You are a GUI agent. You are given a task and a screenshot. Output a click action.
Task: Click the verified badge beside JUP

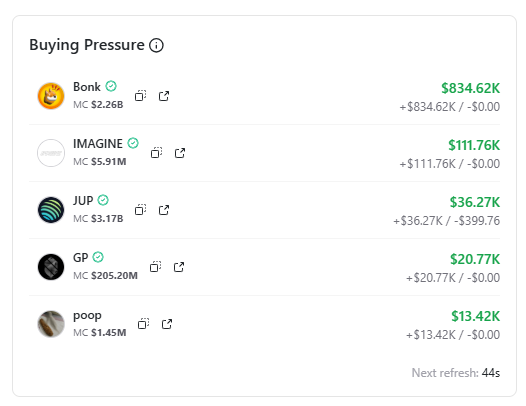103,200
